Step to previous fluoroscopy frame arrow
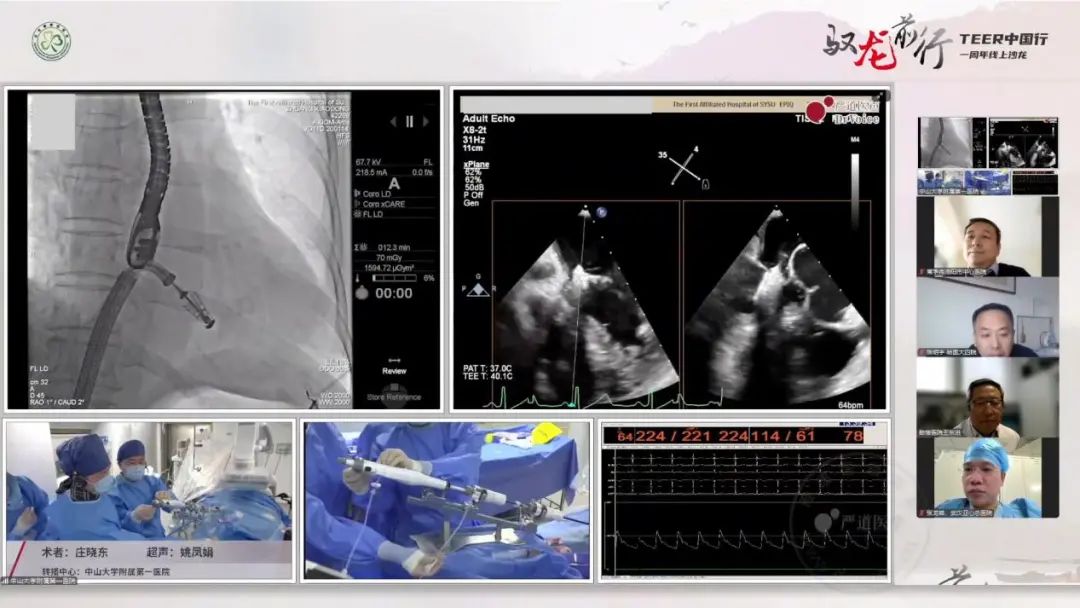This screenshot has height=608, width=1080. click(x=390, y=121)
